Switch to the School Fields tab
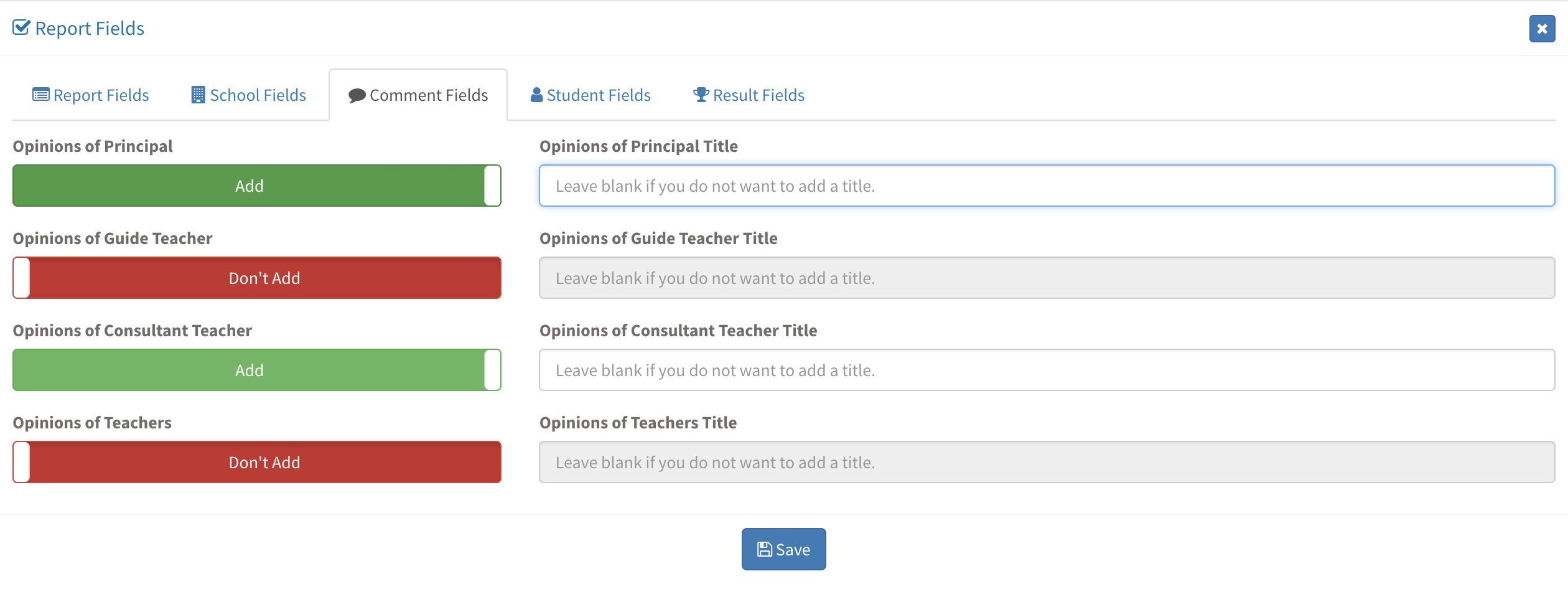 (x=249, y=95)
